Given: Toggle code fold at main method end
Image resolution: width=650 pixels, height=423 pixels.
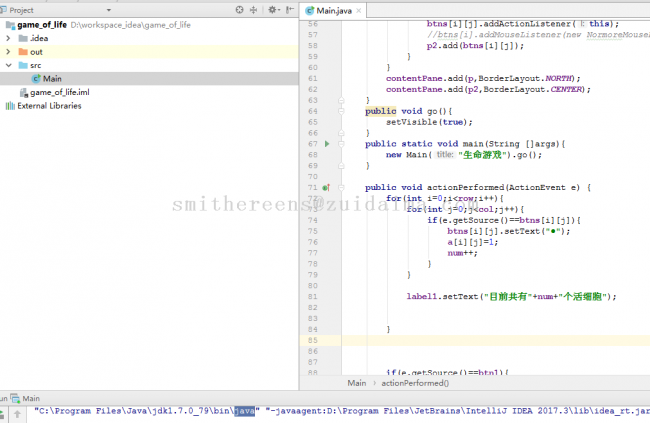Looking at the screenshot, I should 341,166.
